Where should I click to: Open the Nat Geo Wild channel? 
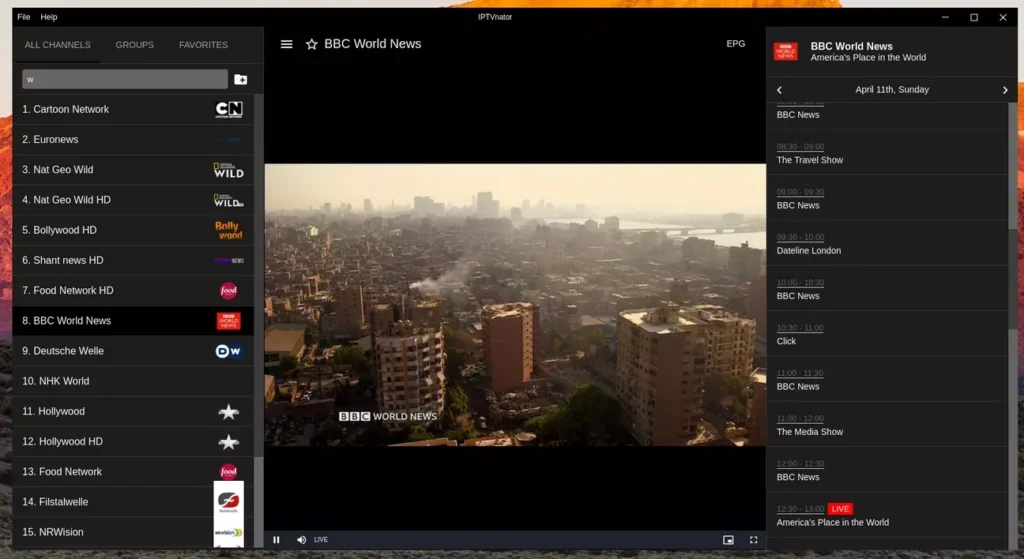point(64,170)
